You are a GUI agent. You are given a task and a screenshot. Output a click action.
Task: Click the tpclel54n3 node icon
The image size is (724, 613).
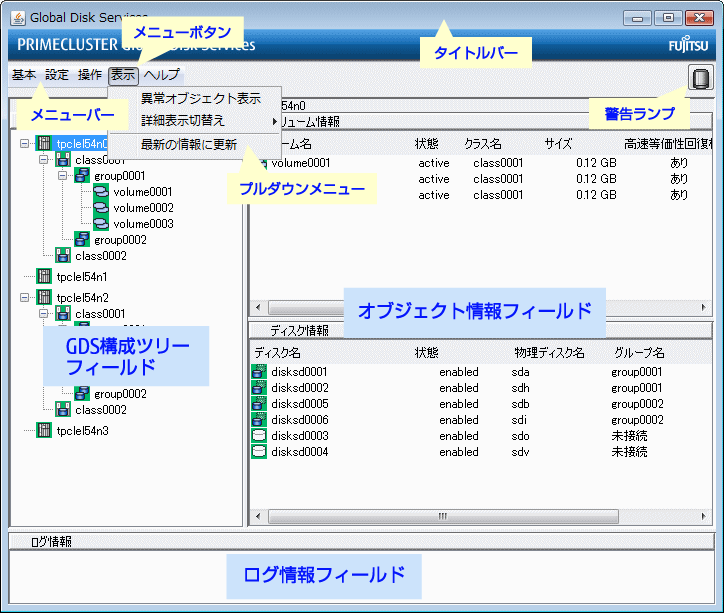(44, 431)
